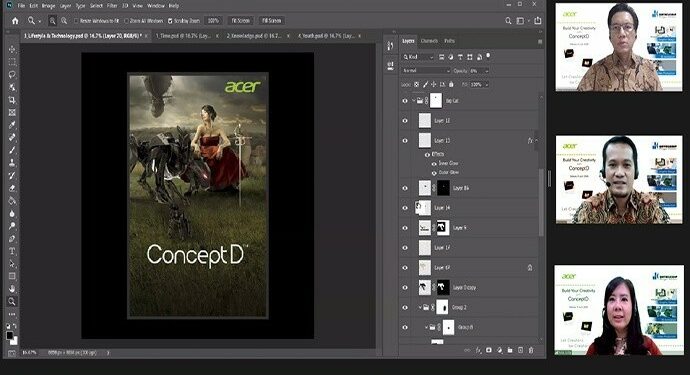Select the Eyedropper tool
This screenshot has width=690, height=375.
[12, 125]
